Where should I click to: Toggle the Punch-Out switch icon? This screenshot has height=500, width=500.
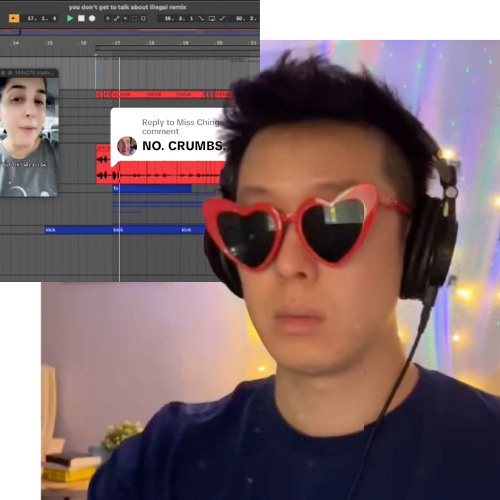click(x=222, y=19)
